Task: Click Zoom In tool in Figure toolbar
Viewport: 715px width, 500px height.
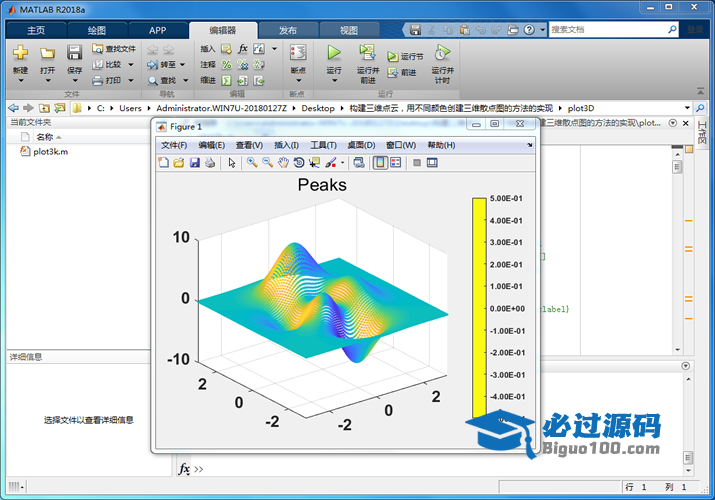Action: [x=252, y=163]
